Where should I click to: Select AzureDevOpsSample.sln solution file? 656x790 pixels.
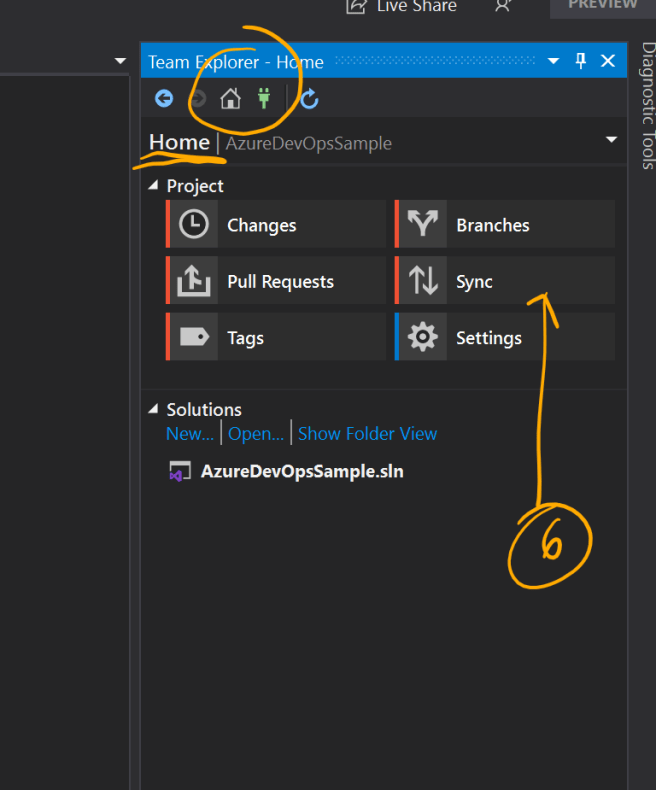click(301, 471)
